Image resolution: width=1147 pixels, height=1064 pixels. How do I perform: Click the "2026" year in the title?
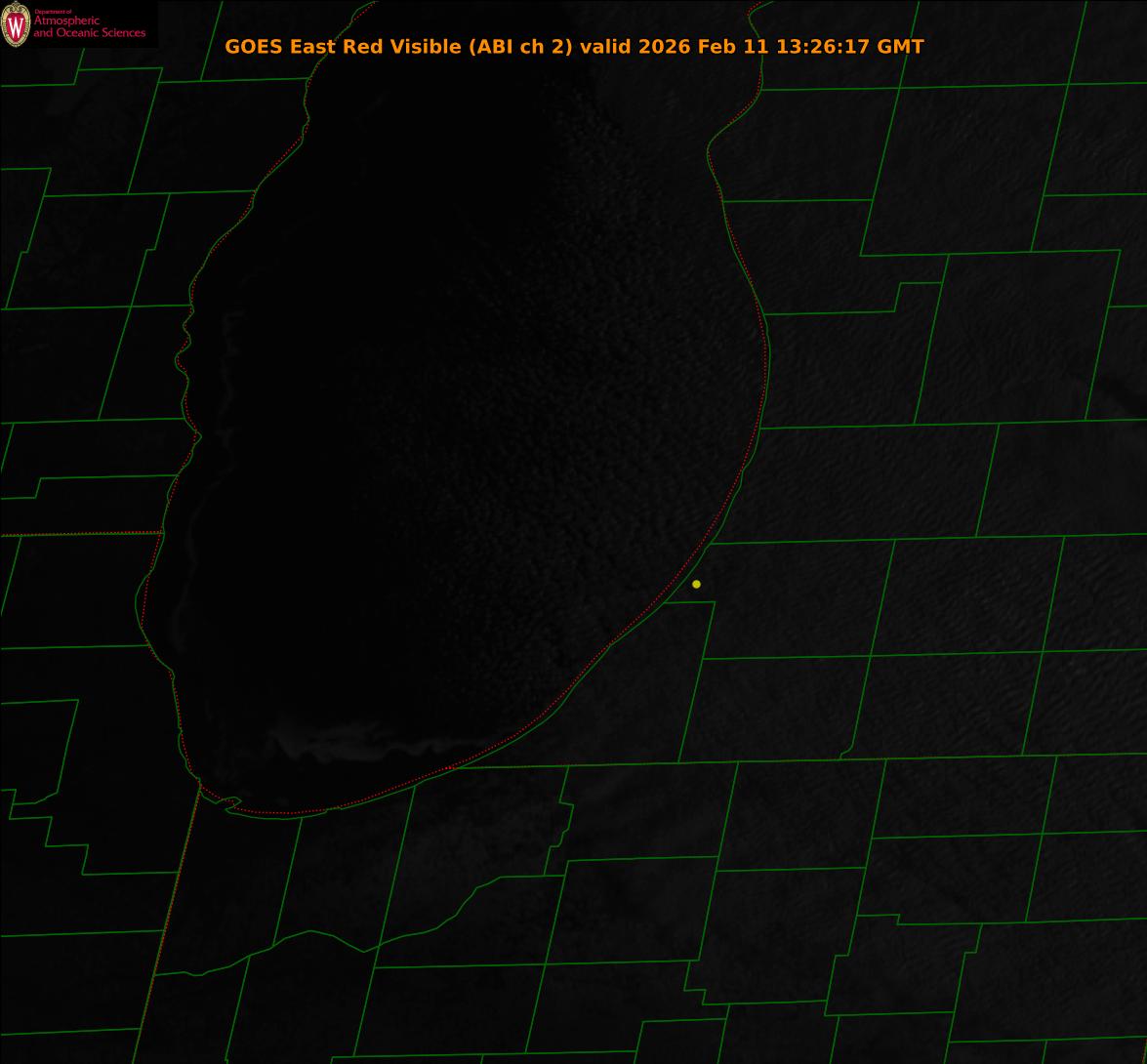[x=665, y=47]
